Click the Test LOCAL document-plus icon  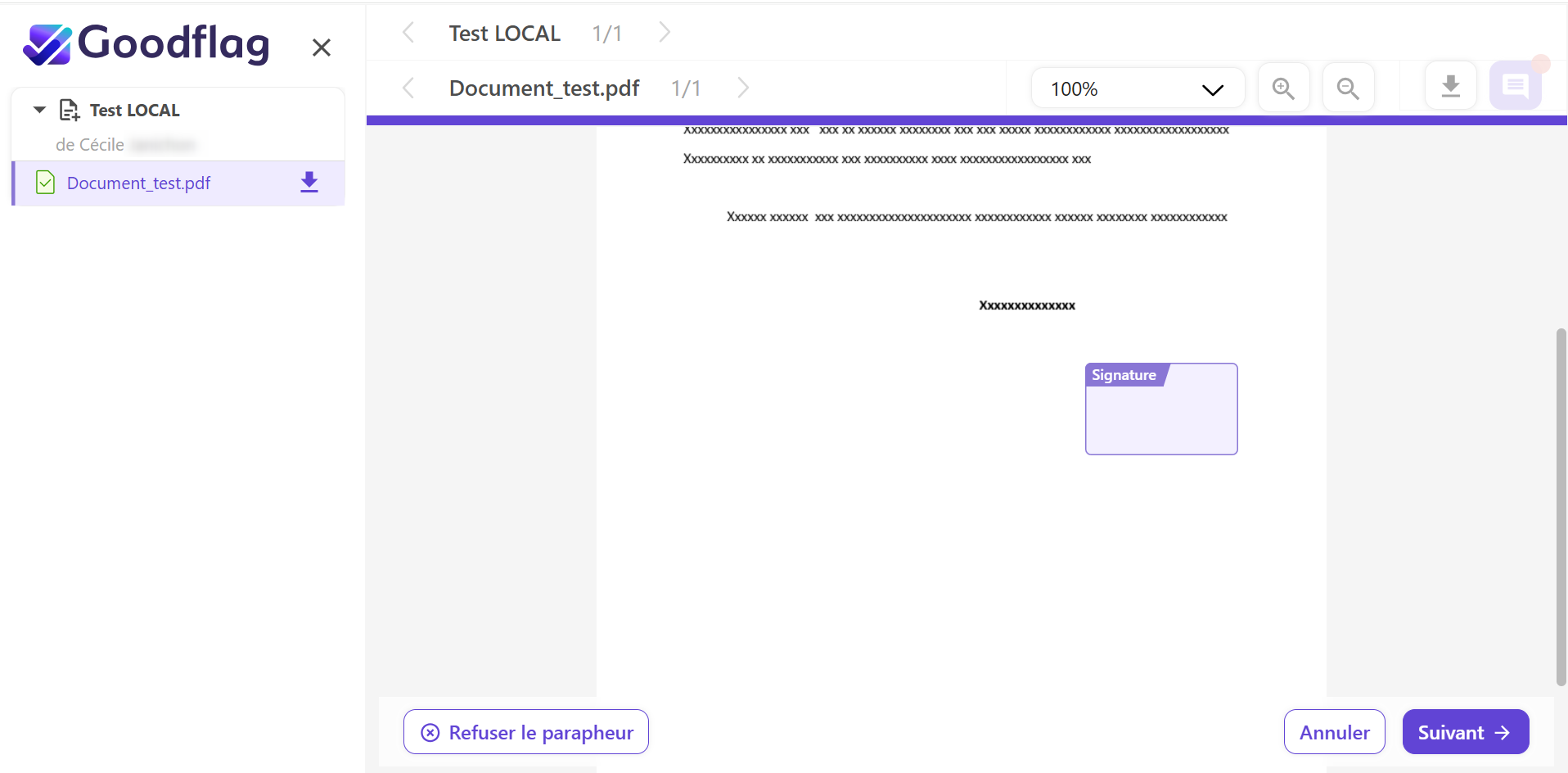point(70,110)
